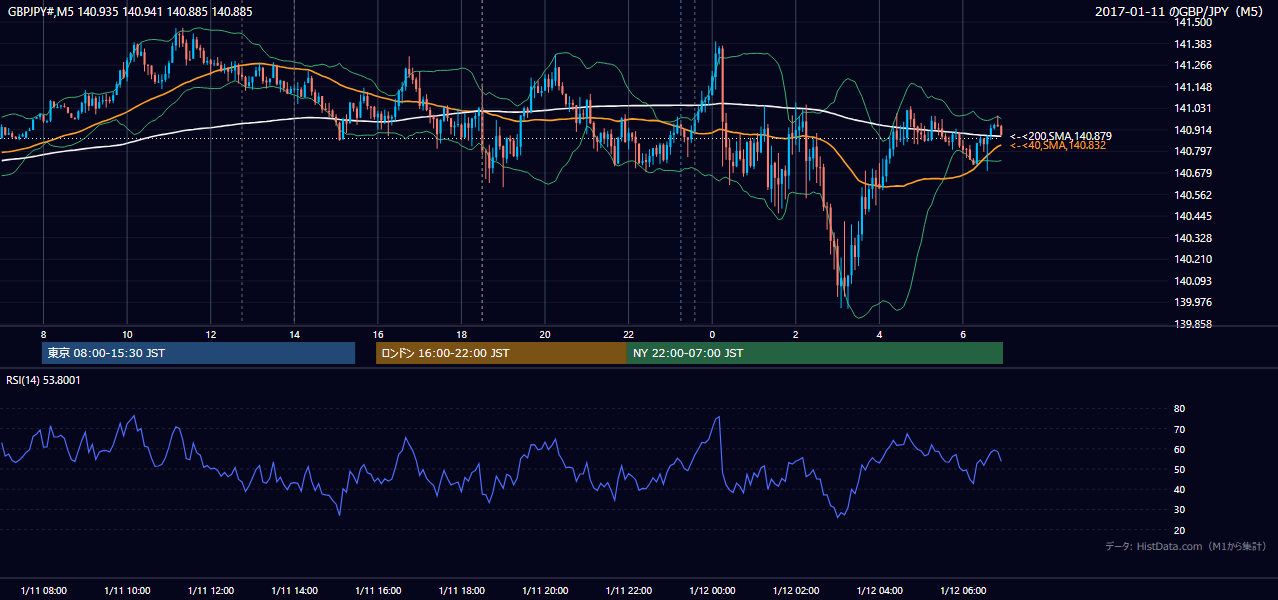
Task: Click hour label 18 under price chart
Action: point(461,334)
